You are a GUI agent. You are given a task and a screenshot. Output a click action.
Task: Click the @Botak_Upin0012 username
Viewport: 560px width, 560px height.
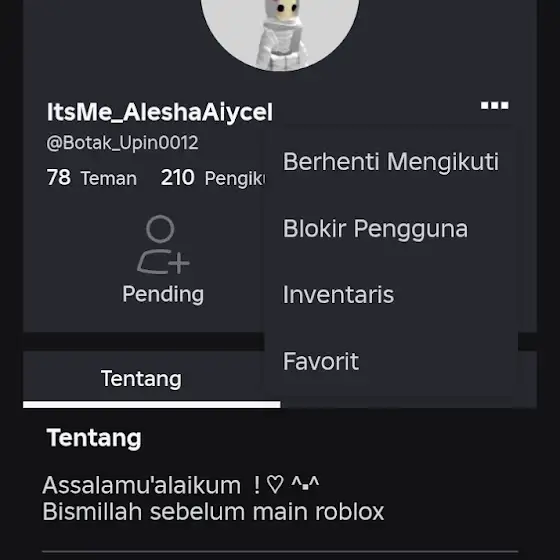122,142
